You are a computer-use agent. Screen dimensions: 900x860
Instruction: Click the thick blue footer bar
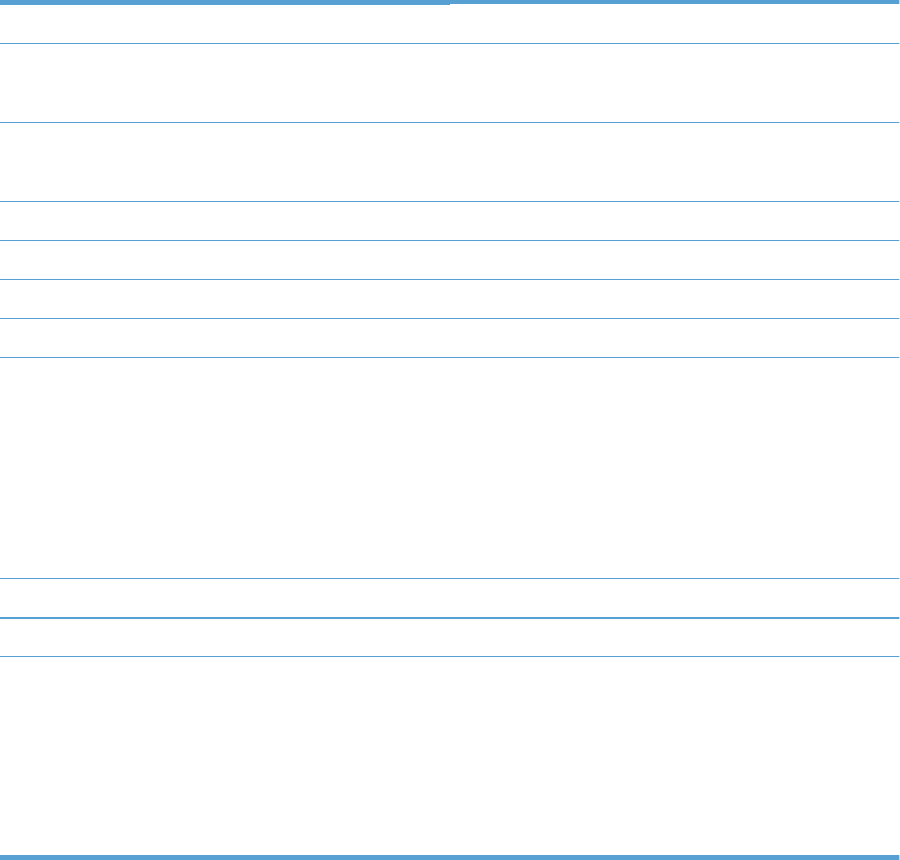click(x=449, y=857)
